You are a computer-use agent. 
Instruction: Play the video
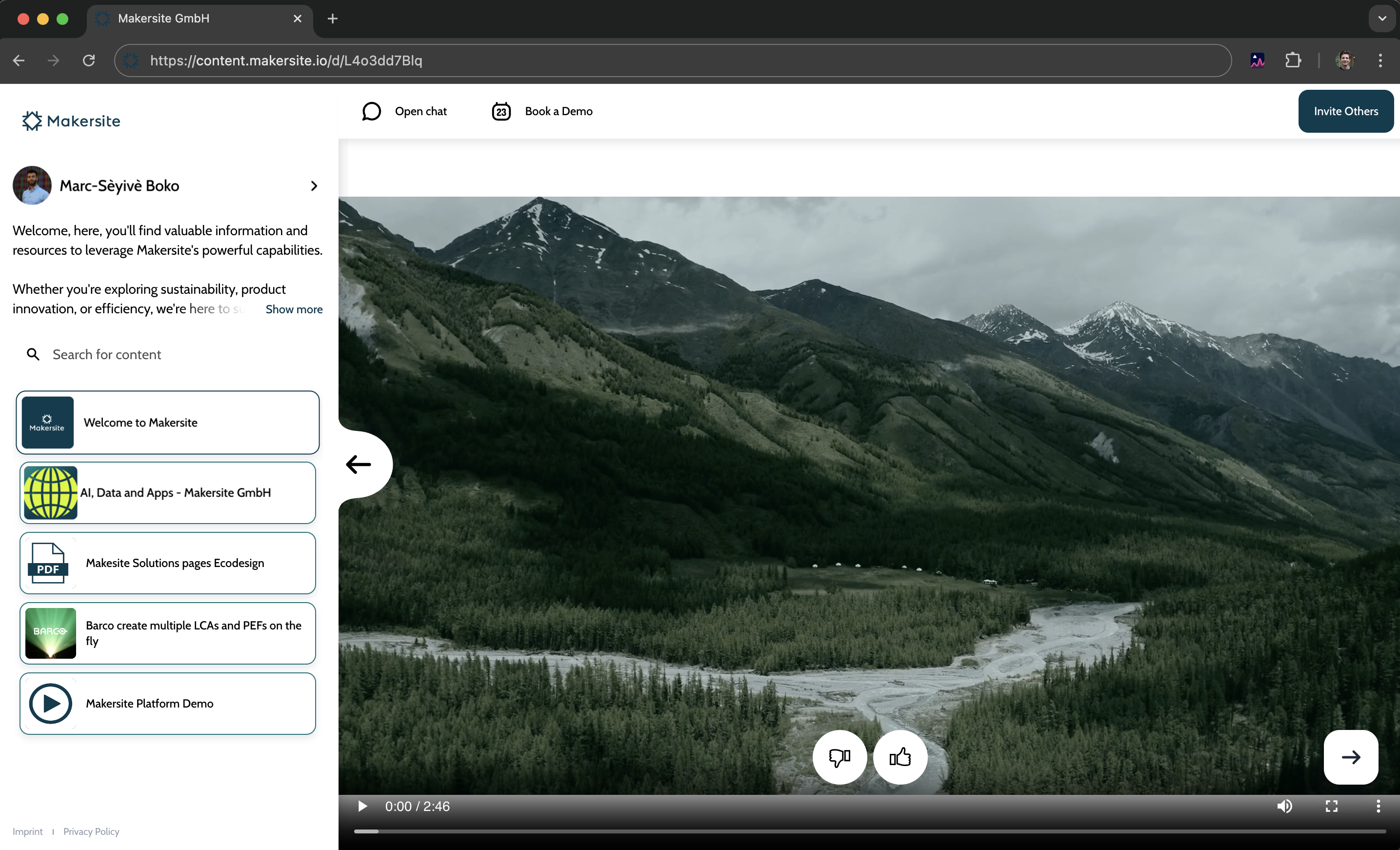(362, 806)
